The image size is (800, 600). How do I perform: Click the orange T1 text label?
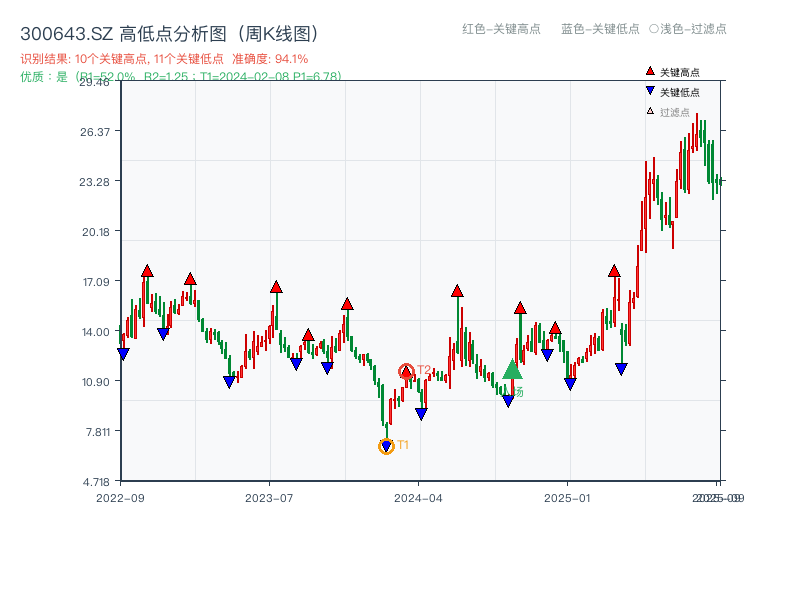coord(403,445)
